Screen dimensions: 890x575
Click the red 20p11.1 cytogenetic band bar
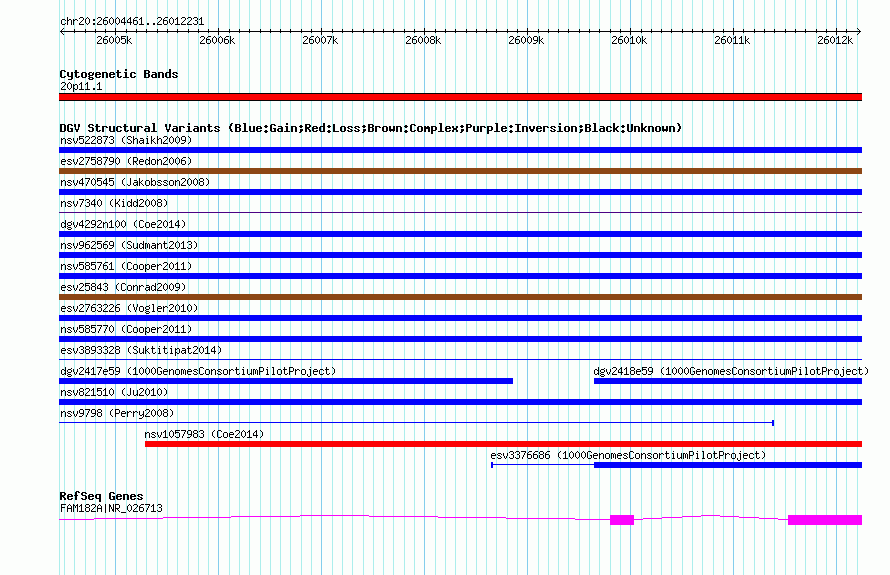[460, 97]
